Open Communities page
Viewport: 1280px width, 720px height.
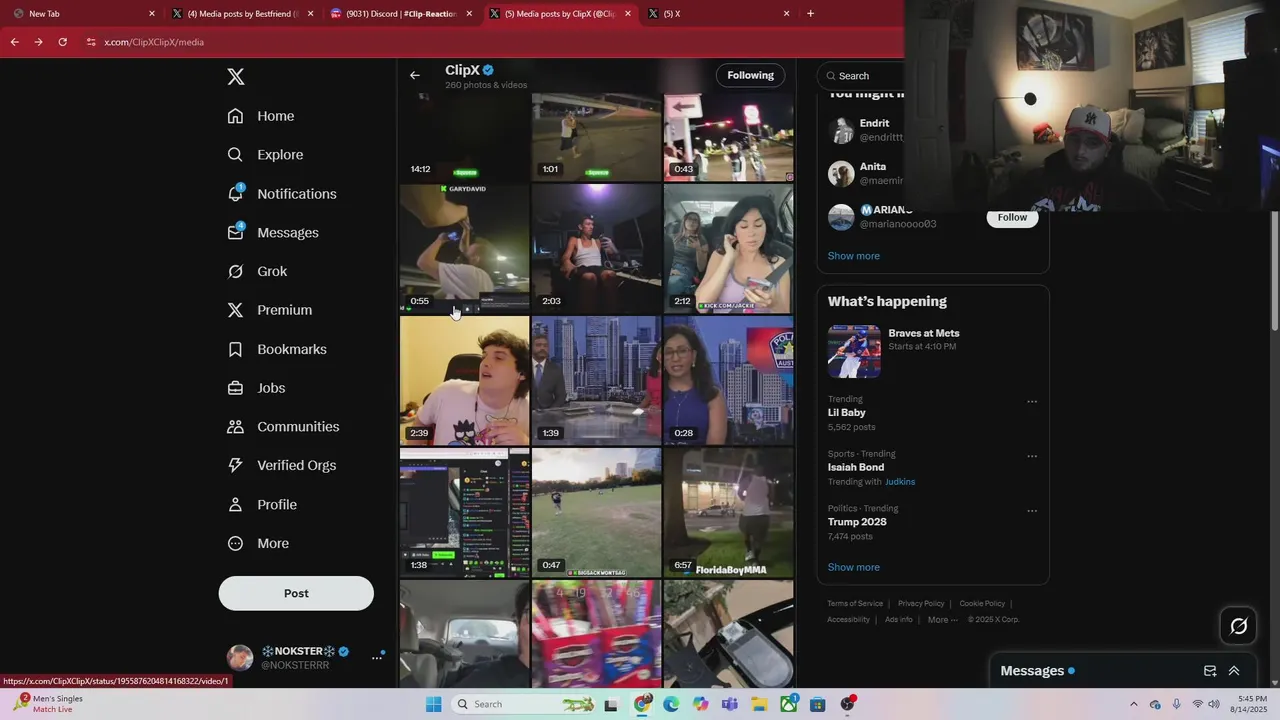[x=283, y=427]
